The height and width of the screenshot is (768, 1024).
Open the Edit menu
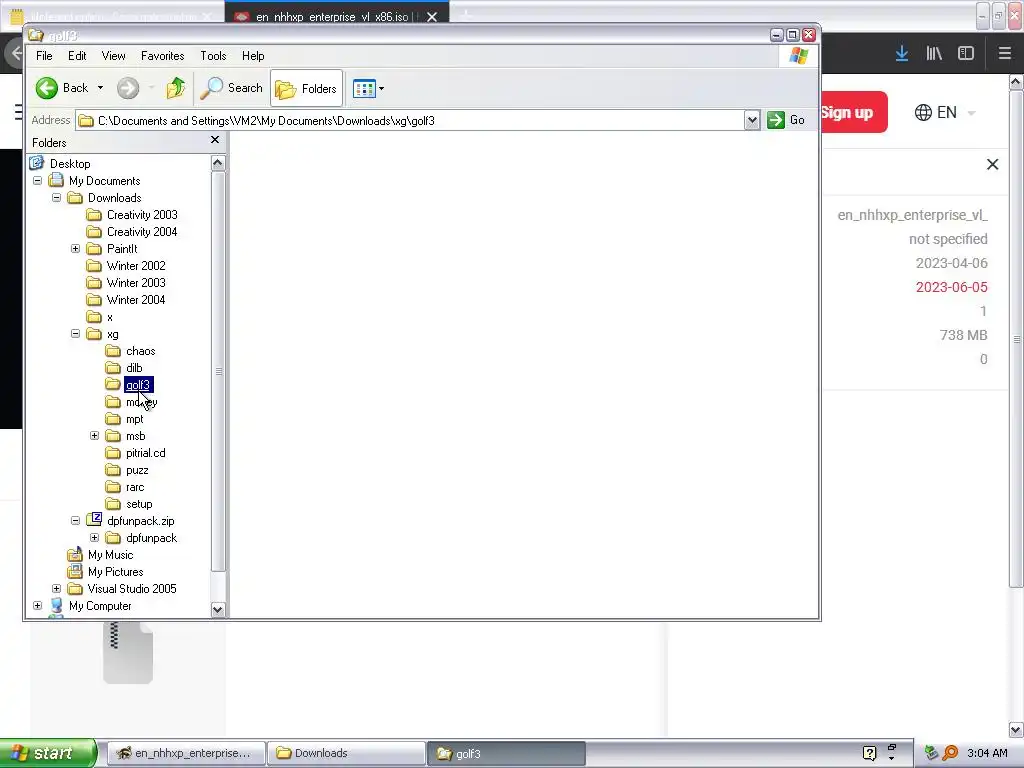77,56
